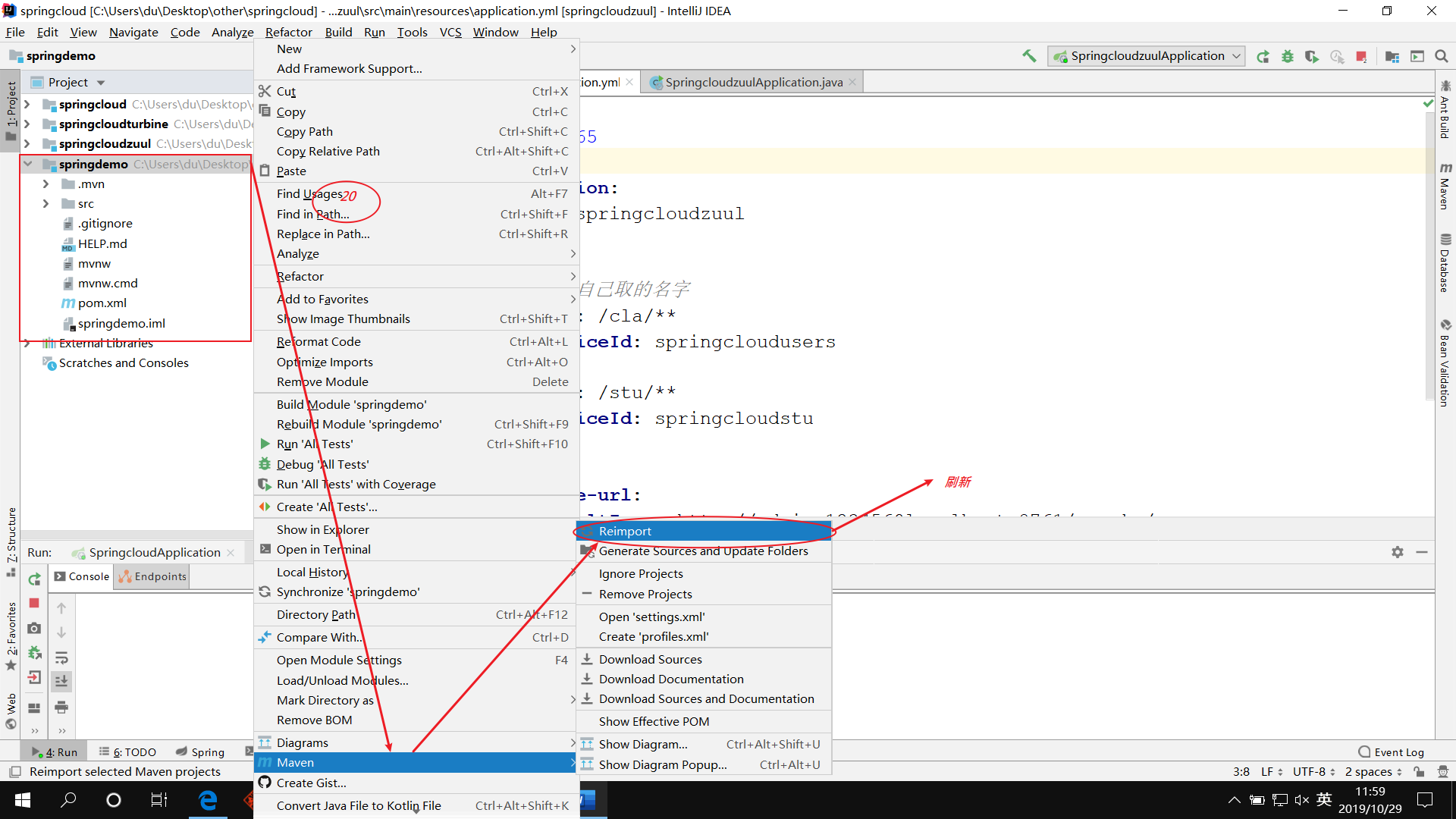Image resolution: width=1456 pixels, height=819 pixels.
Task: Open Run panel settings gear icon
Action: tap(1398, 552)
